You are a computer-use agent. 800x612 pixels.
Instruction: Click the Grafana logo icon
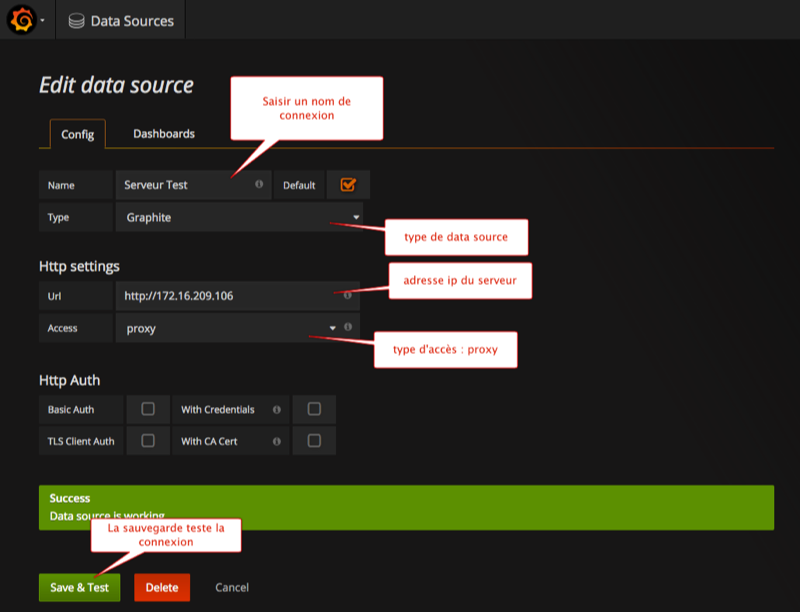click(21, 20)
